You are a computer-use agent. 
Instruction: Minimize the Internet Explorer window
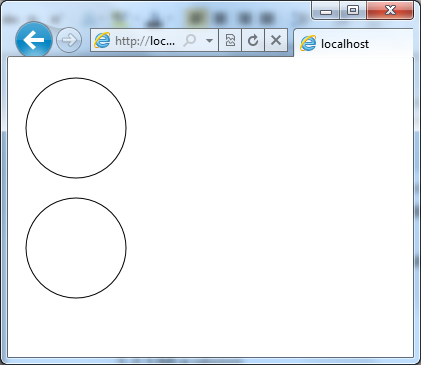click(x=326, y=11)
